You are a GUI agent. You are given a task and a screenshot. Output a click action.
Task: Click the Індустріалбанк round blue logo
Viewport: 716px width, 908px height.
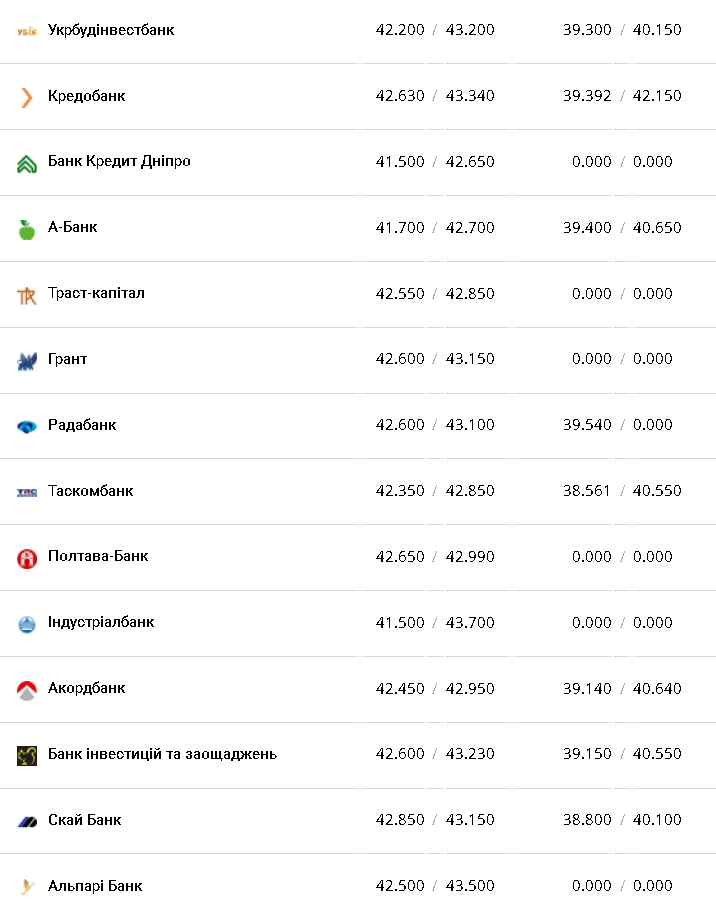[x=27, y=624]
